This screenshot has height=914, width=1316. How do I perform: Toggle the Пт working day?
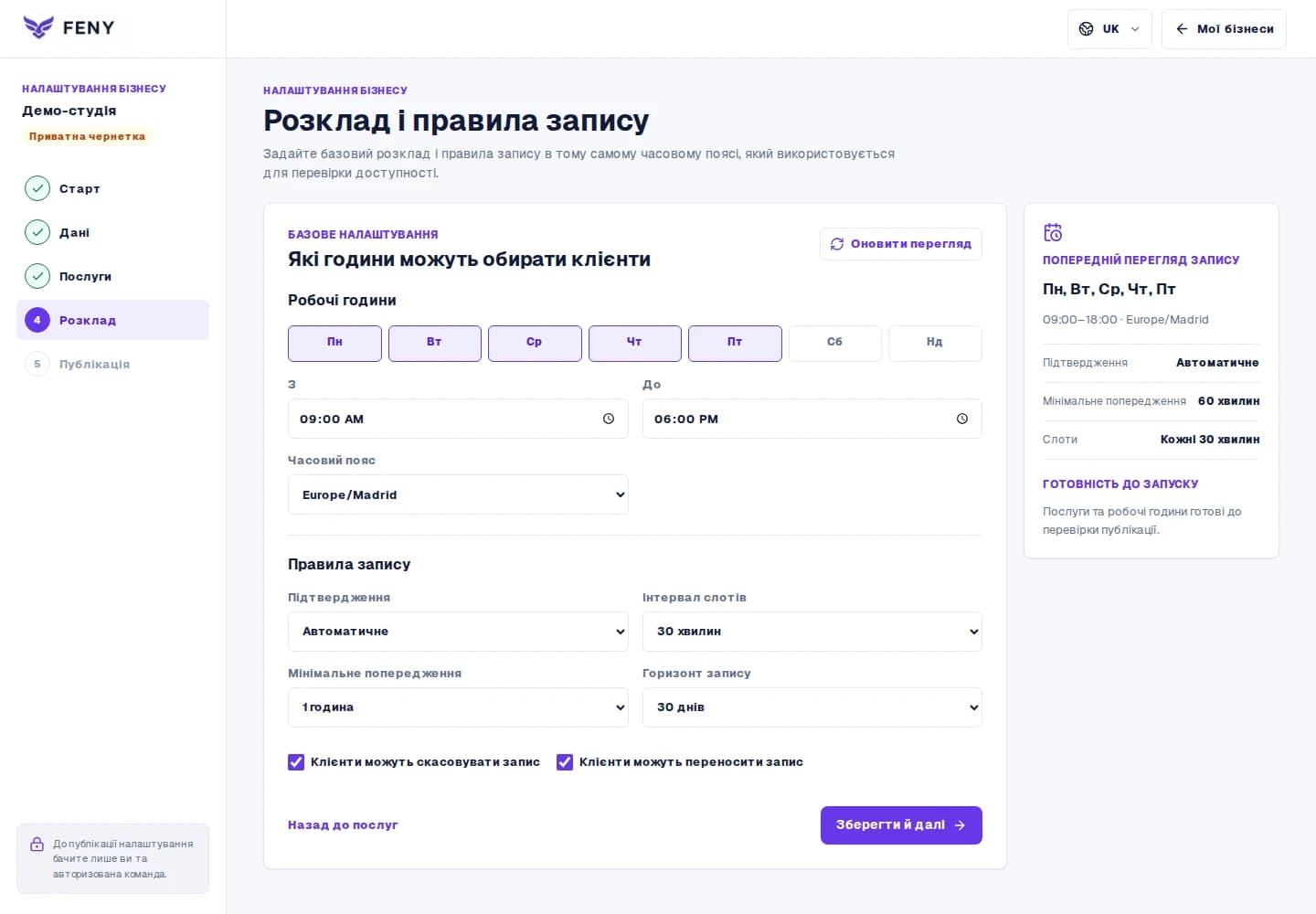pyautogui.click(x=735, y=344)
